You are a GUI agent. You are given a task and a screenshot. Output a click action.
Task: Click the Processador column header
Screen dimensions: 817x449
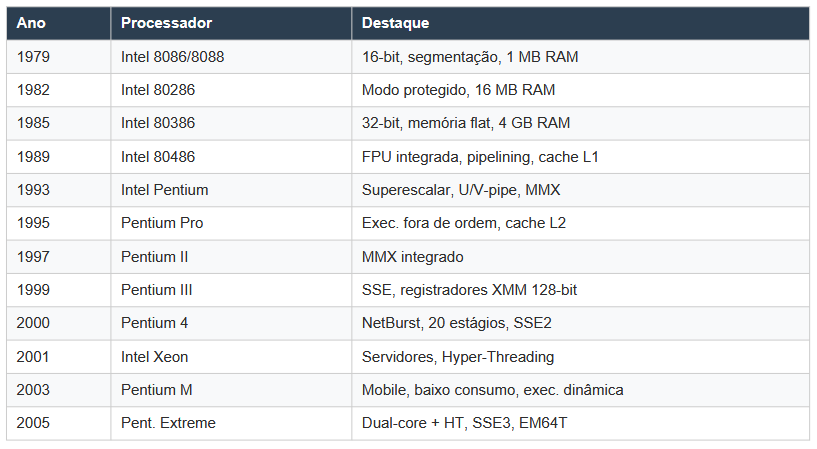coord(231,23)
